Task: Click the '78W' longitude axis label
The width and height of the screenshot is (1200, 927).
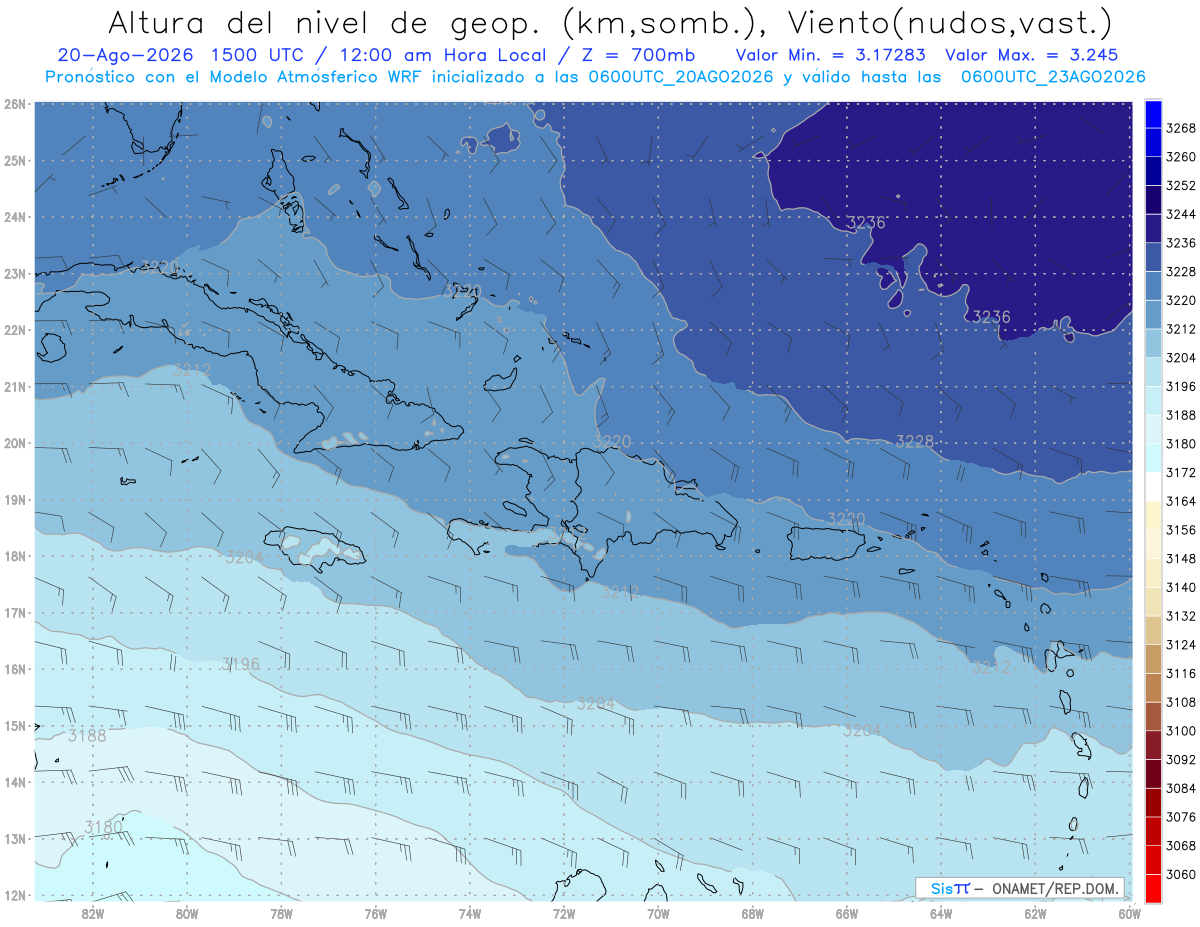Action: (x=281, y=912)
